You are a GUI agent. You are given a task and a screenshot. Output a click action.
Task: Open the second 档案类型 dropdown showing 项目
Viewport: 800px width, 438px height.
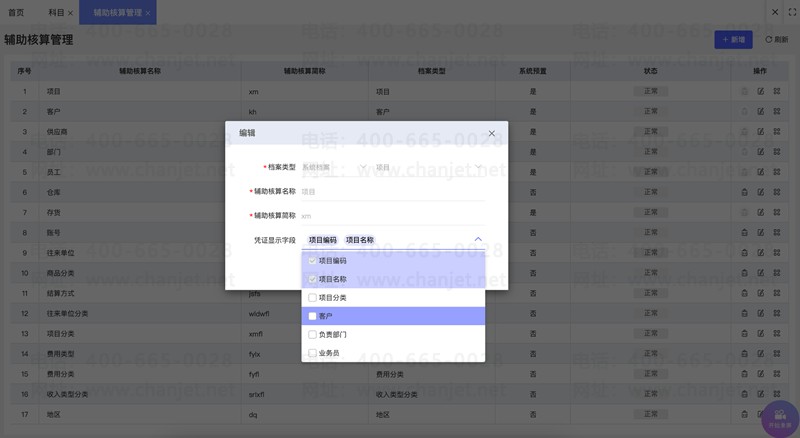click(x=429, y=167)
